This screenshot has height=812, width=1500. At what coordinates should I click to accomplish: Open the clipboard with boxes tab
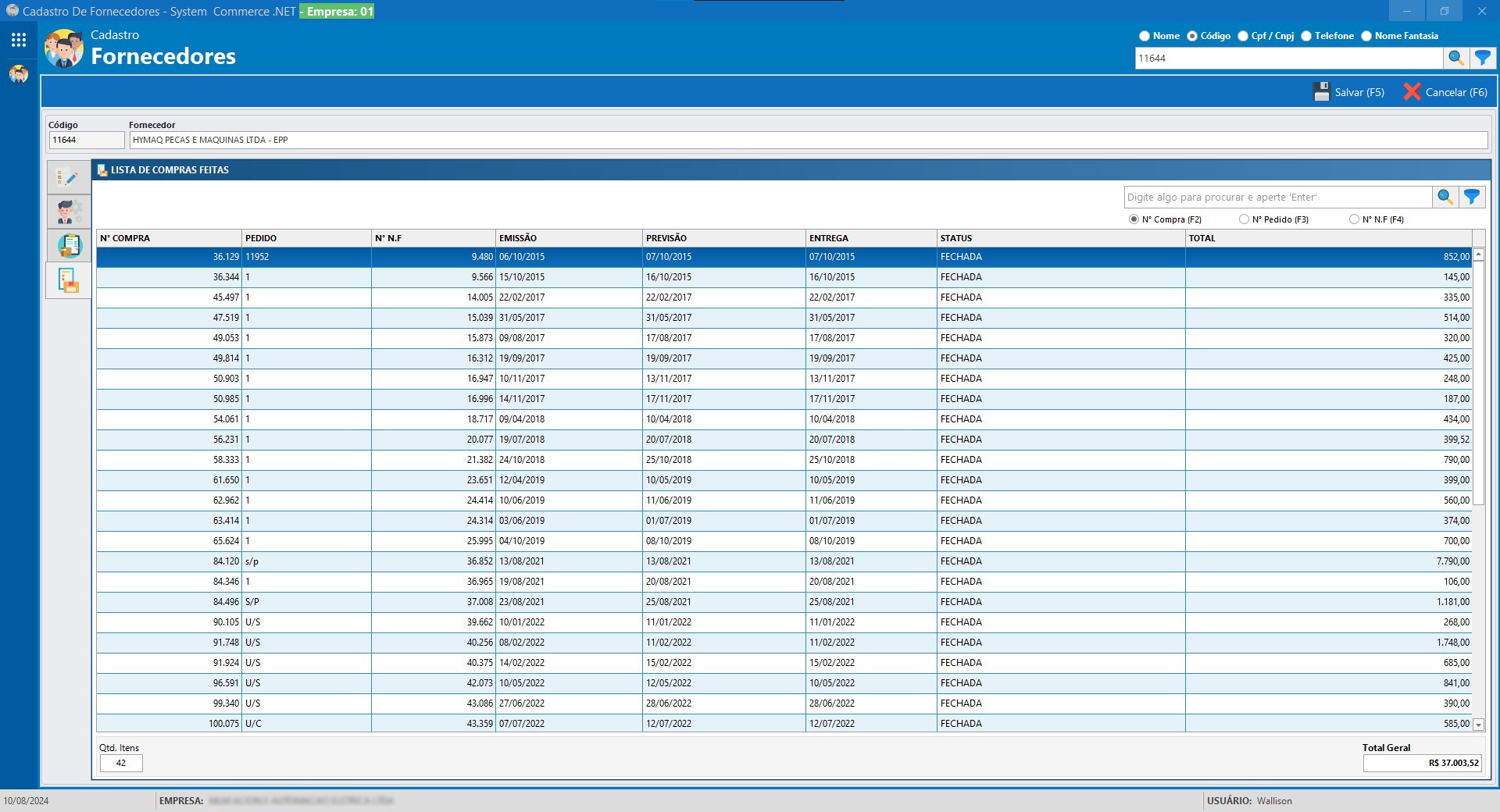(x=69, y=246)
